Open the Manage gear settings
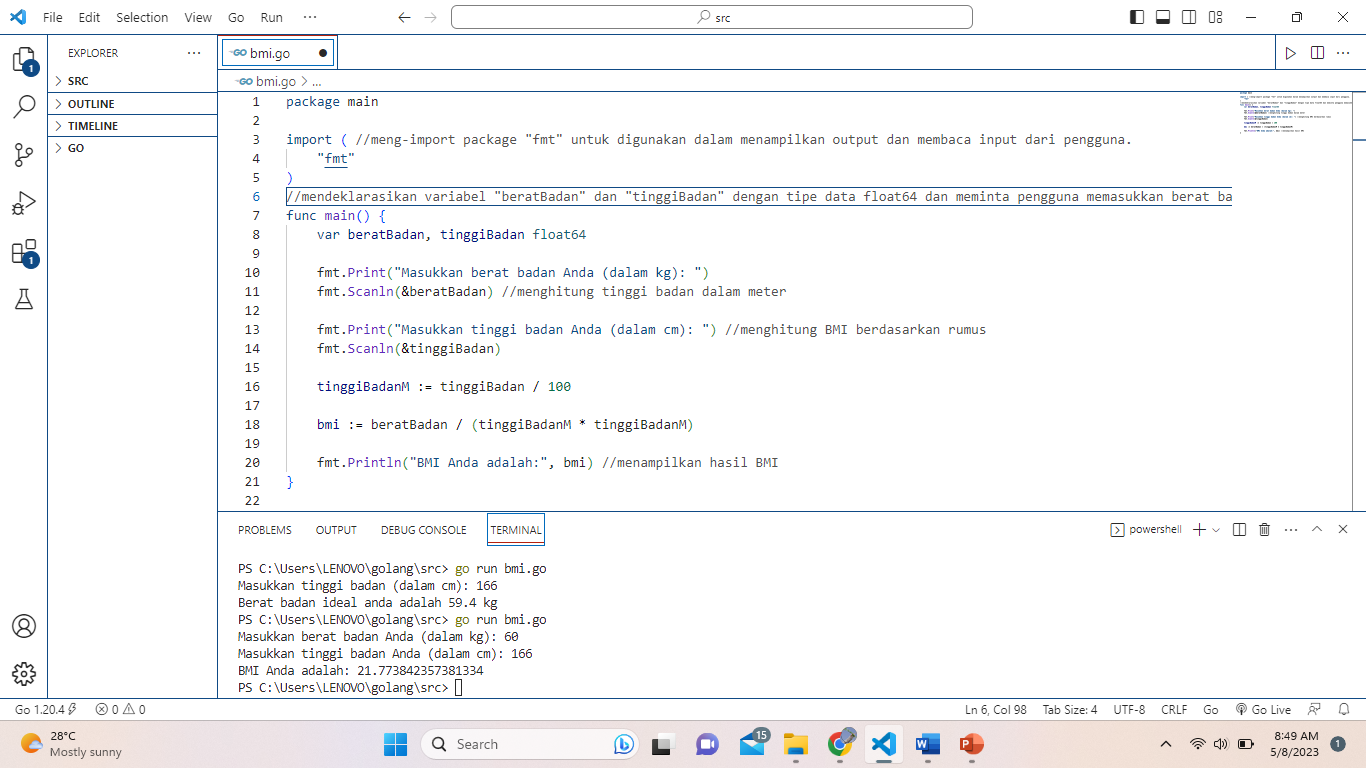Screen dimensions: 1366x768 tap(24, 674)
